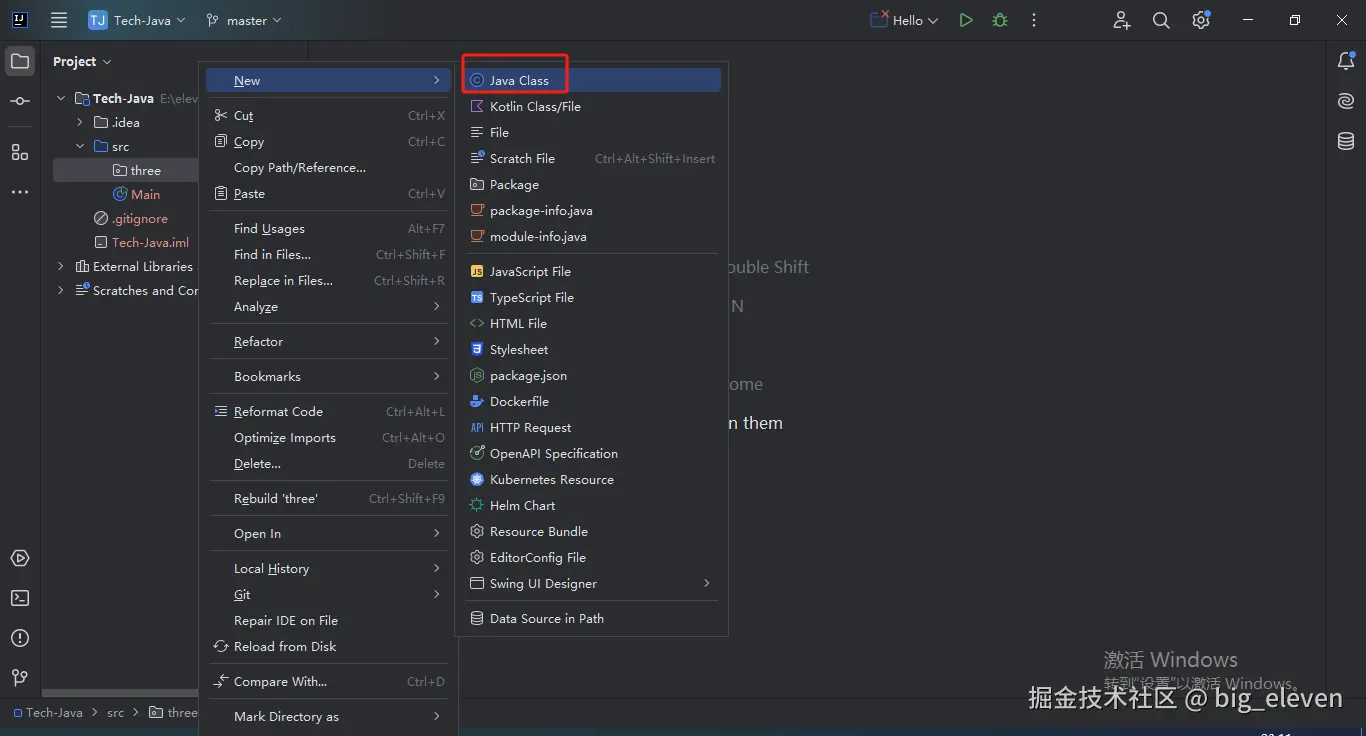
Task: Create an HTML File
Action: pyautogui.click(x=591, y=323)
